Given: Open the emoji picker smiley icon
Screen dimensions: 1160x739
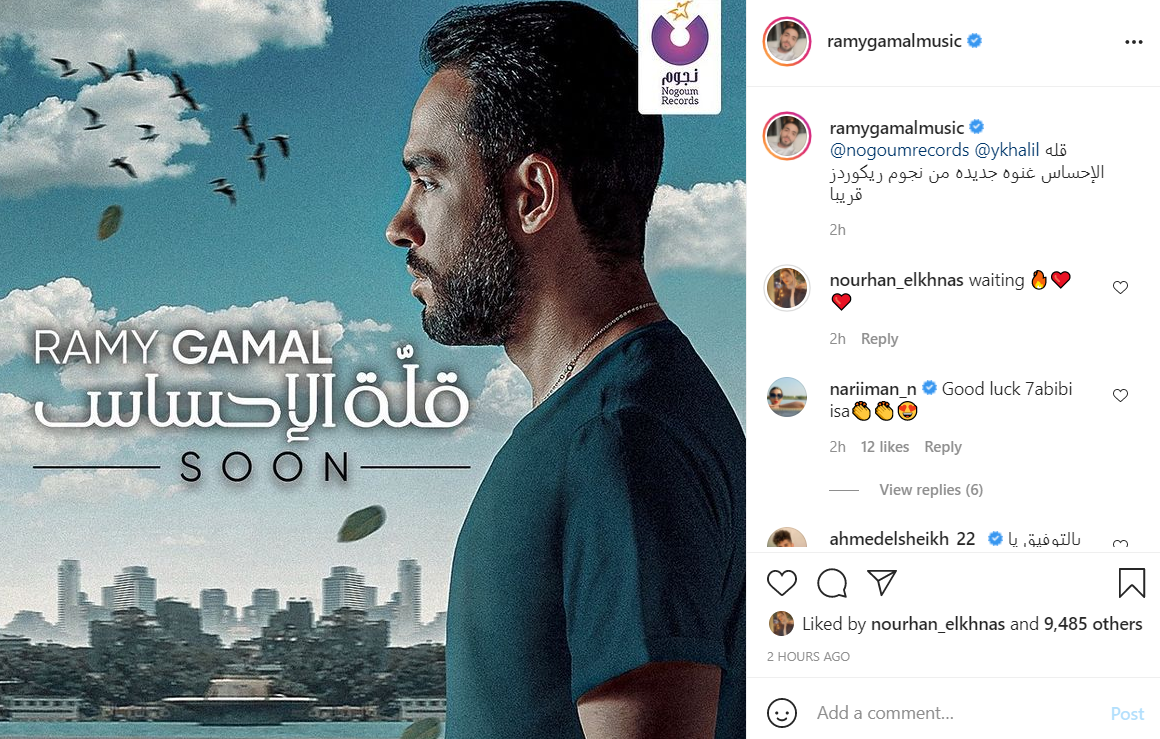Looking at the screenshot, I should [x=782, y=713].
